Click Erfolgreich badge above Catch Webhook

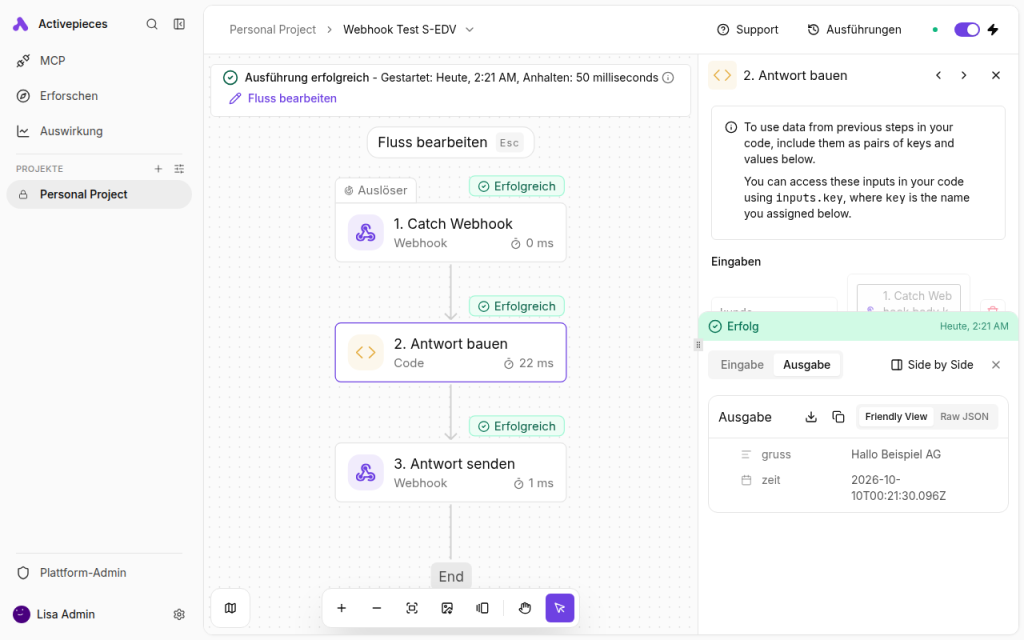(x=517, y=186)
